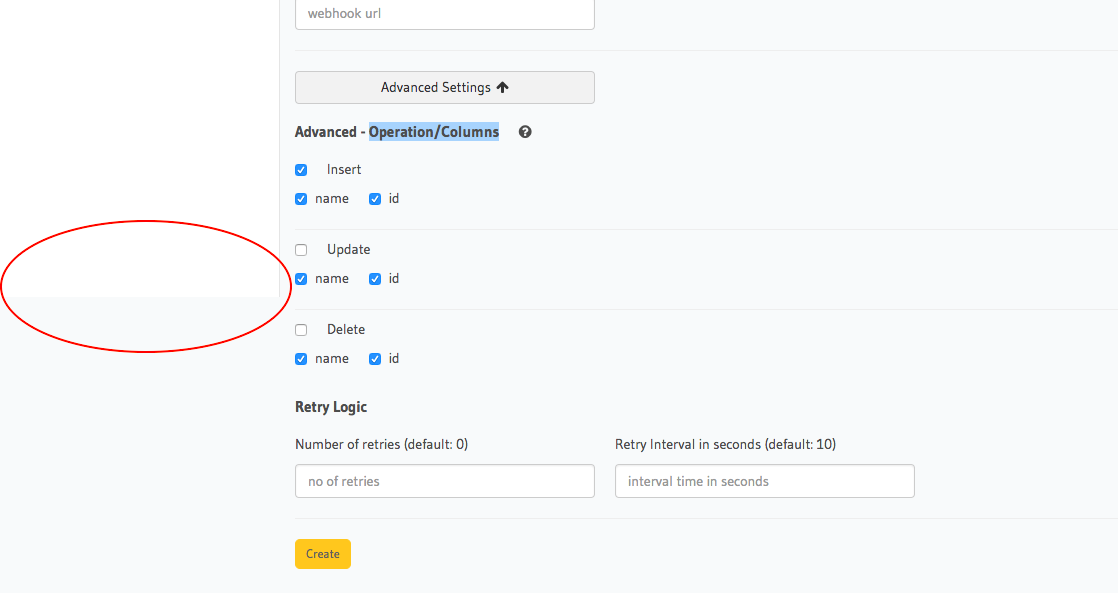Click the Retry Logic heading
This screenshot has height=593, width=1118.
coord(330,407)
